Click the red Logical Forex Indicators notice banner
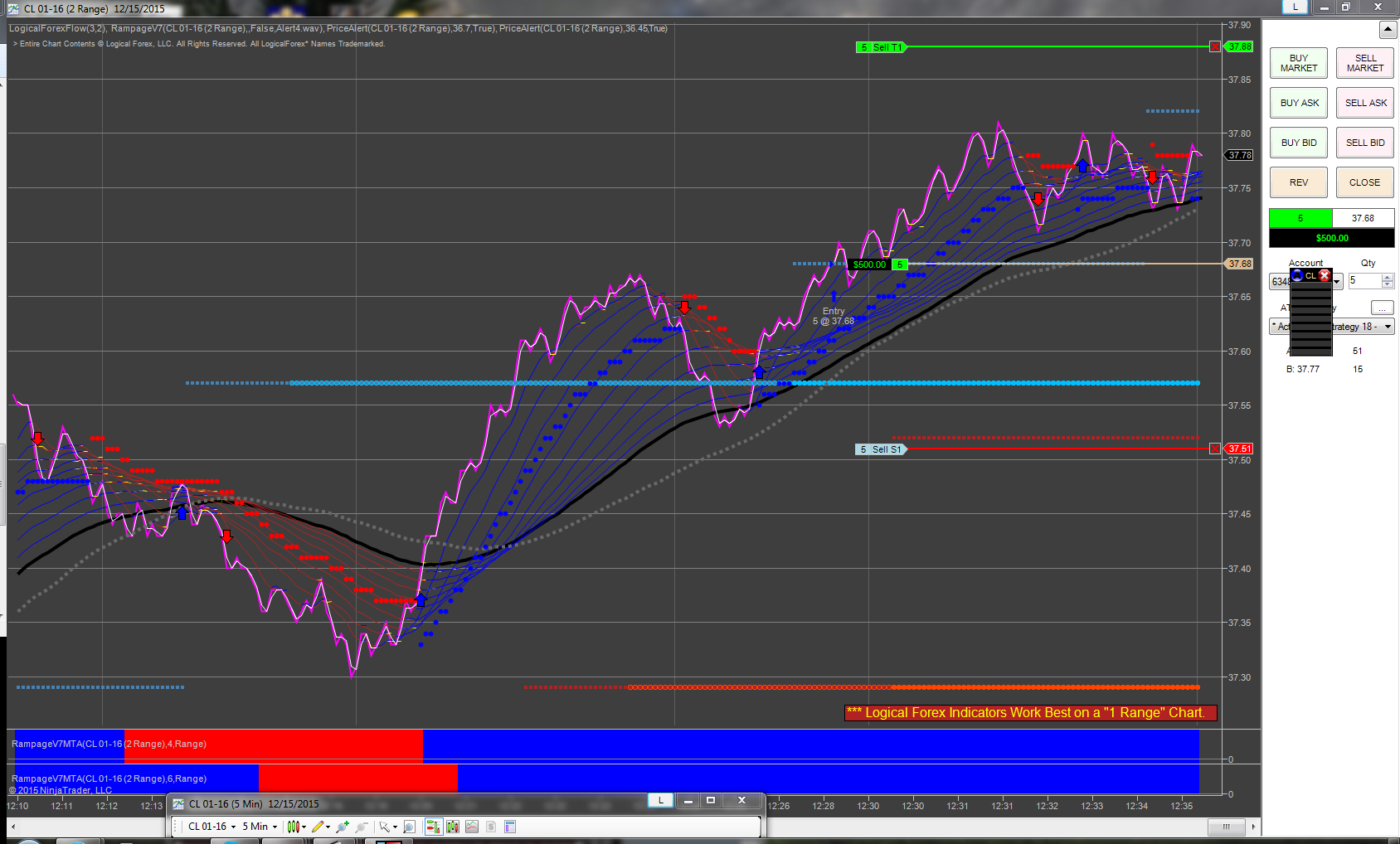 pos(1030,713)
